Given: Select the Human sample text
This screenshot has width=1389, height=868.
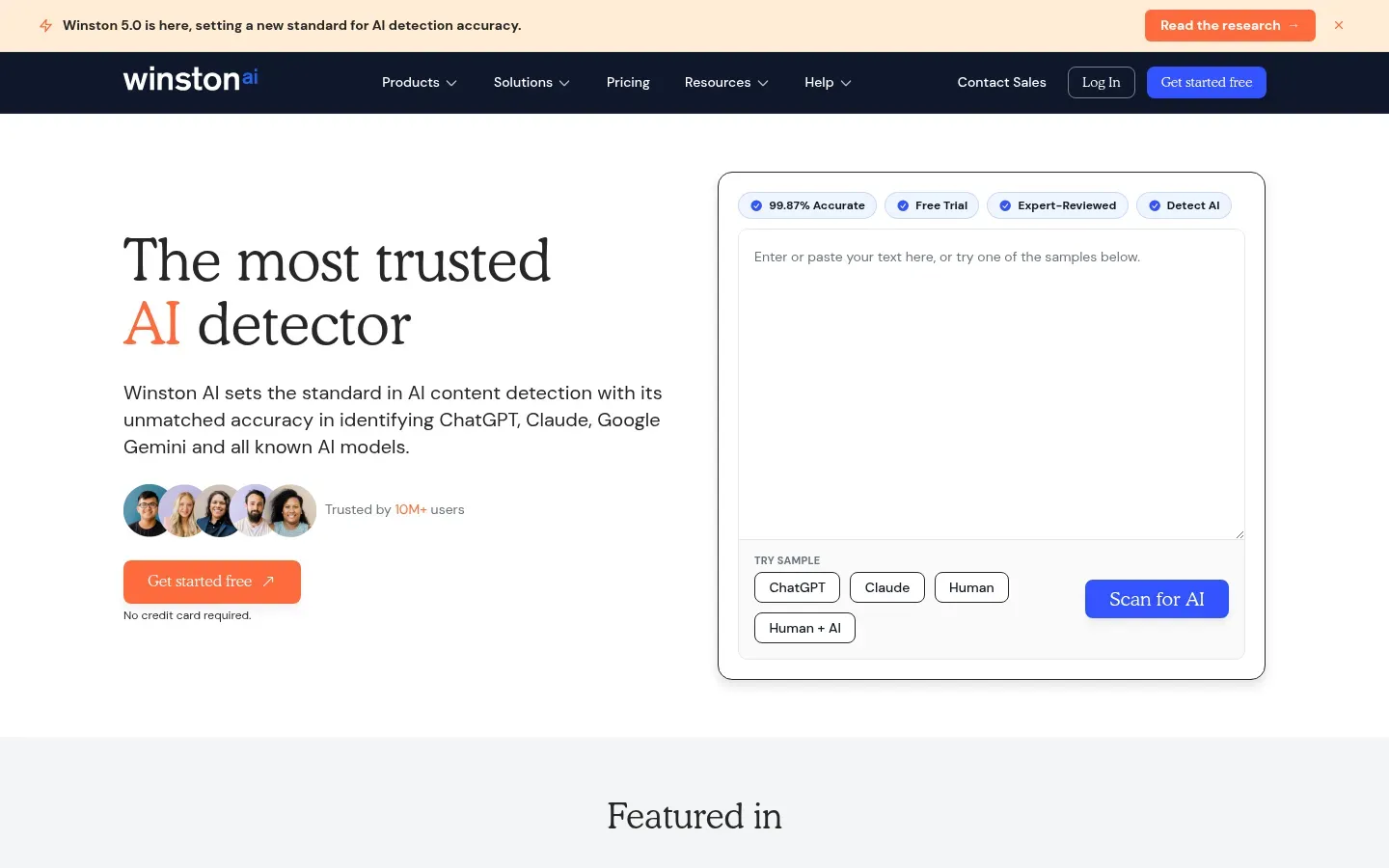Looking at the screenshot, I should tap(971, 587).
